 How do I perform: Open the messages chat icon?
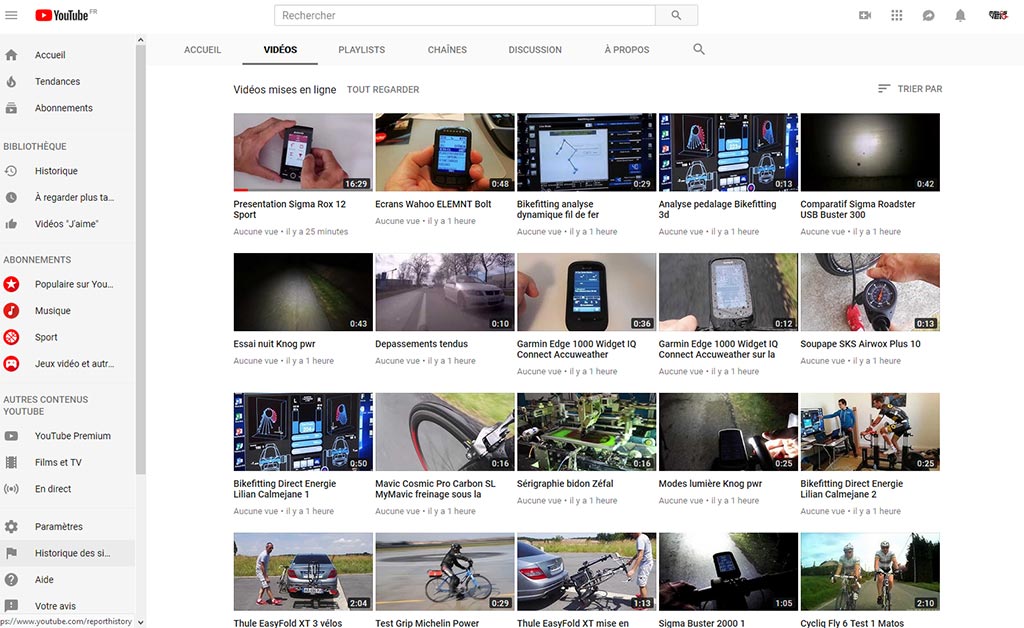pos(928,15)
